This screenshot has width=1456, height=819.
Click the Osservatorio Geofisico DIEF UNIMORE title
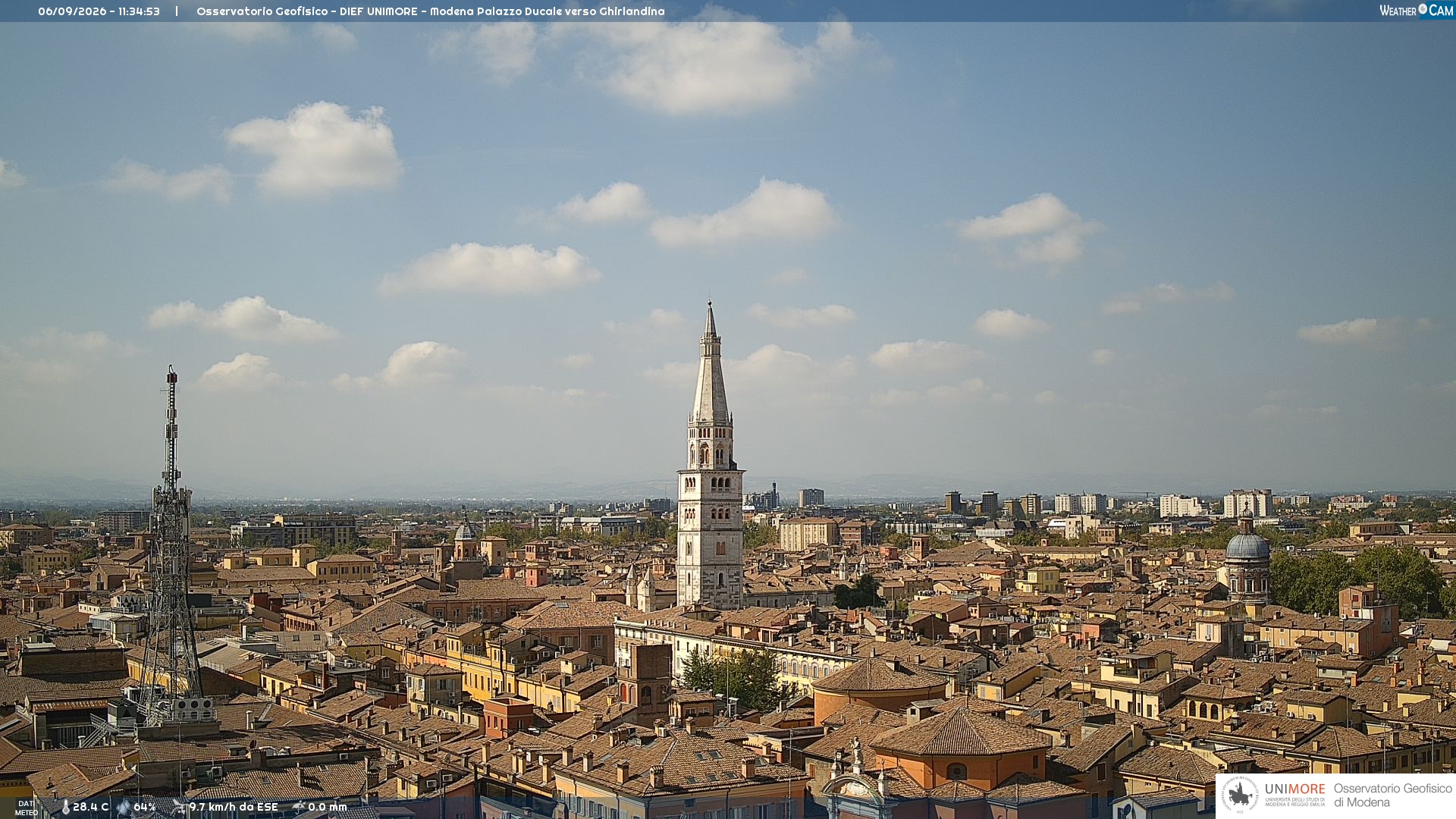(307, 11)
